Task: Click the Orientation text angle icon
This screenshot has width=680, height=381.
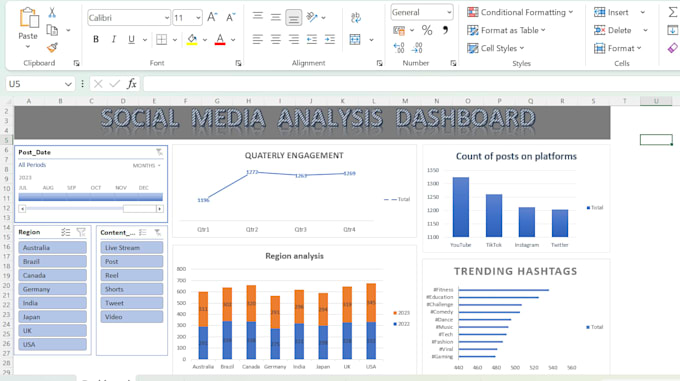Action: click(x=312, y=17)
